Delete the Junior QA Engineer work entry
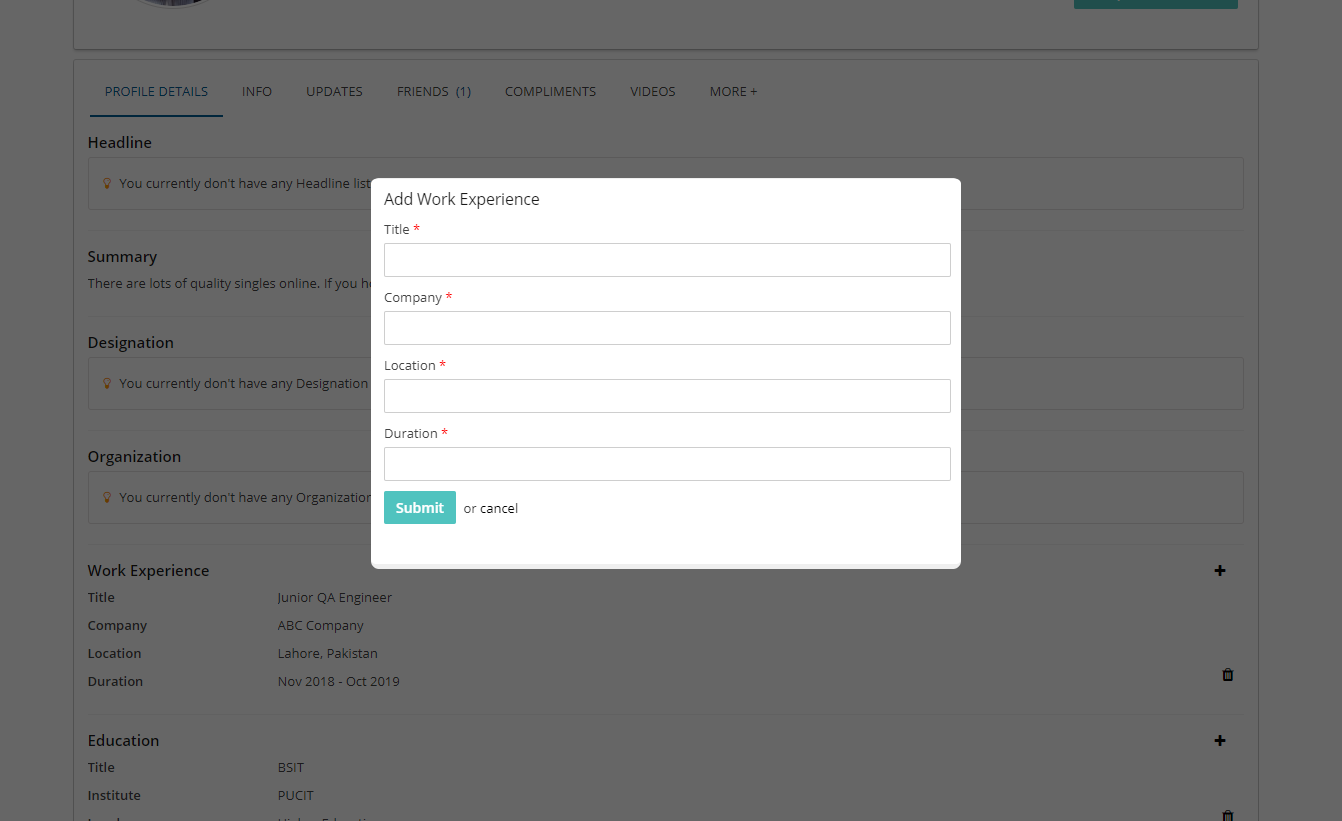1342x821 pixels. [1227, 675]
